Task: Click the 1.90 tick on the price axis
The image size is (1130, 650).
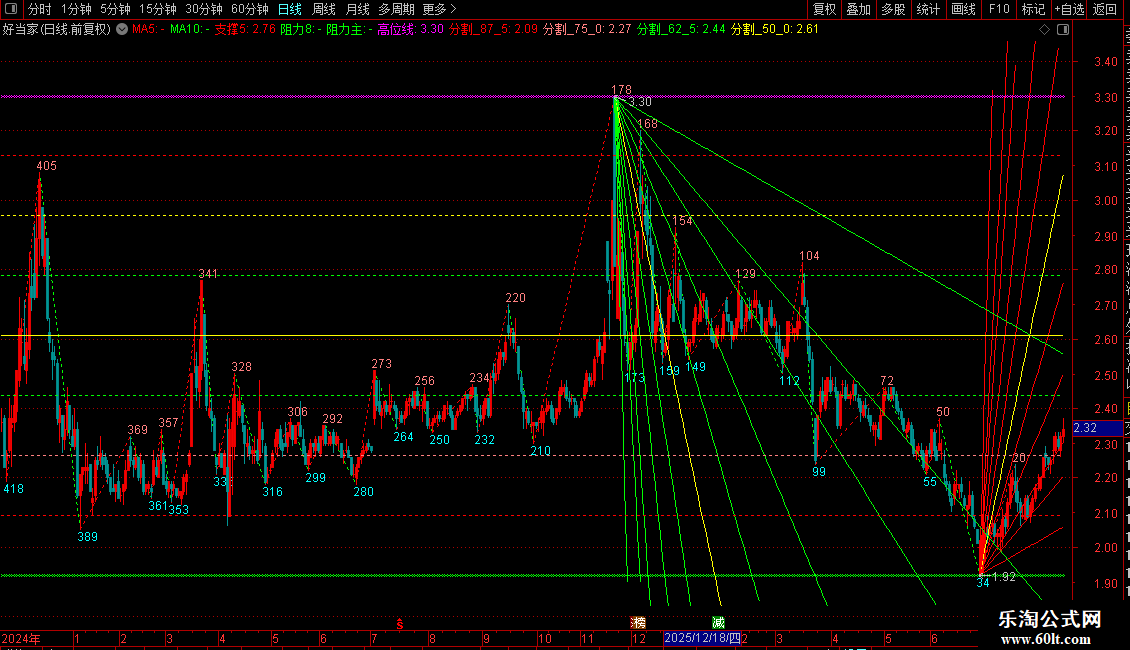Action: tap(1106, 584)
